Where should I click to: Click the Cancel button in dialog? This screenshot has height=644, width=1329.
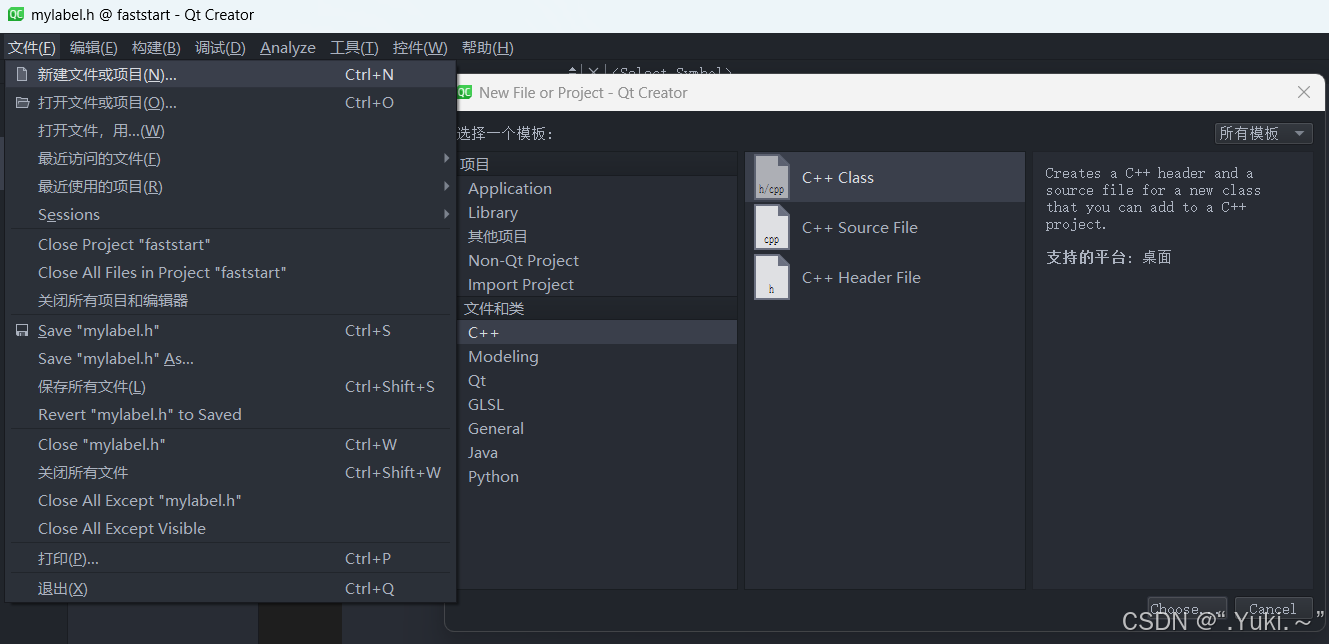click(1273, 609)
